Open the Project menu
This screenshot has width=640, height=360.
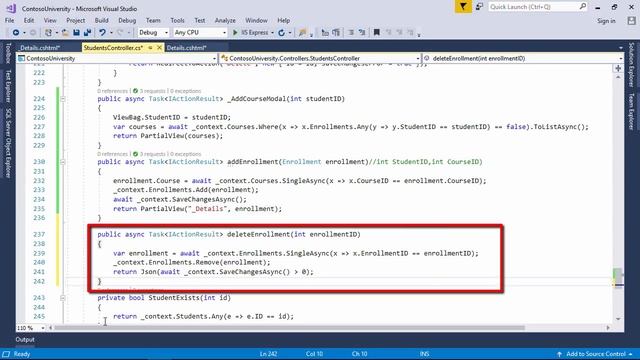[x=76, y=20]
